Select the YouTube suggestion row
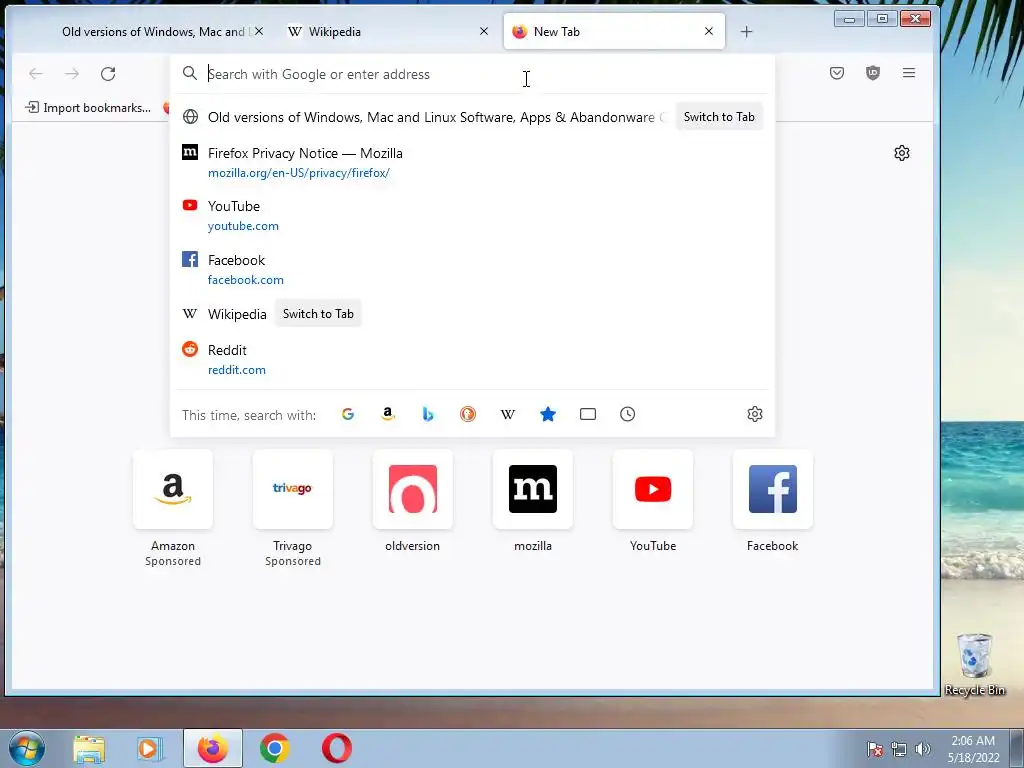 pos(472,216)
